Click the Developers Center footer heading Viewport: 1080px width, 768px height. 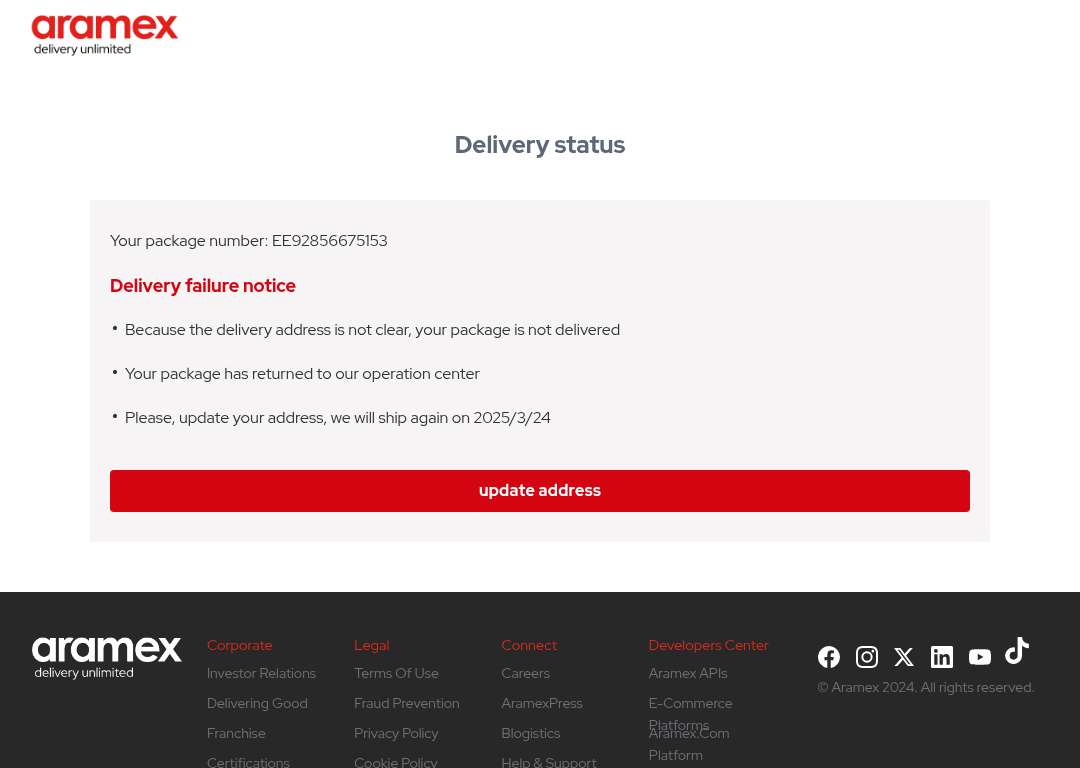pos(709,645)
